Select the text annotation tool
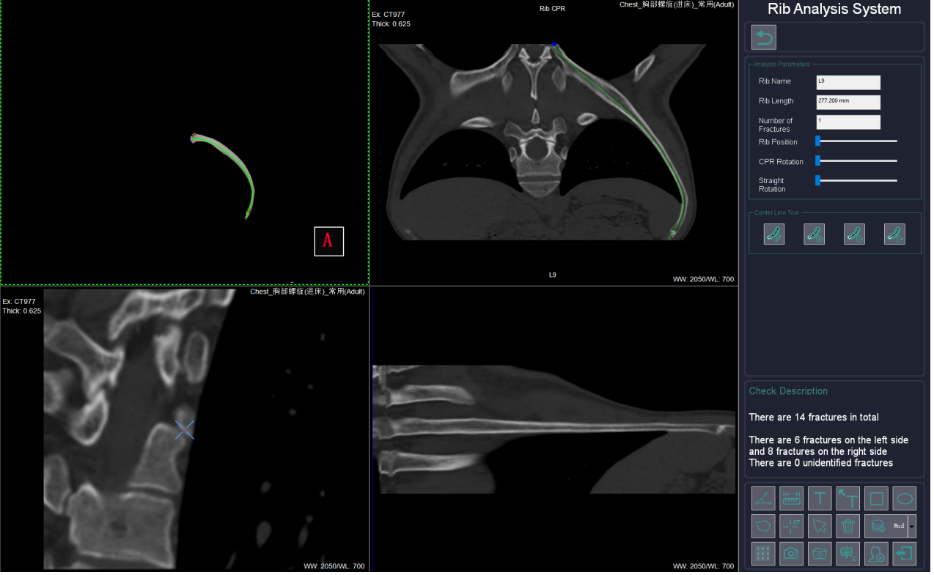The image size is (934, 575). coord(819,497)
